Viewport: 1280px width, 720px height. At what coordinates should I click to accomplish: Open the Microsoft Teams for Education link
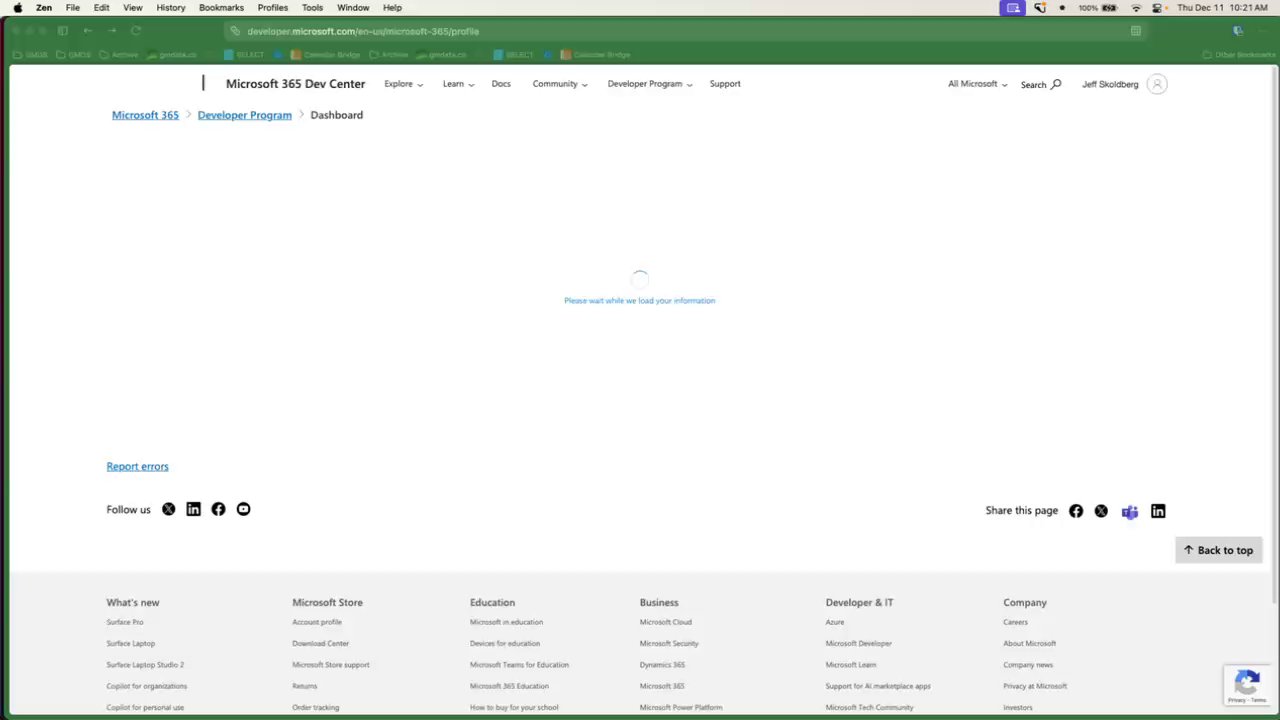tap(519, 665)
